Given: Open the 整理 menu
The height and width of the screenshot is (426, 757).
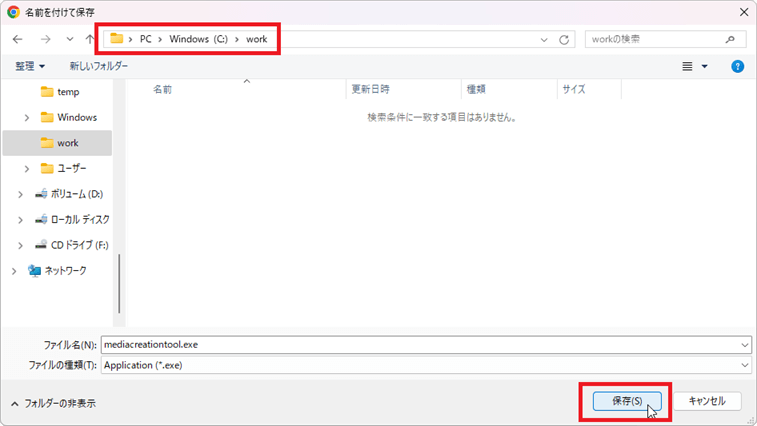Looking at the screenshot, I should (30, 66).
